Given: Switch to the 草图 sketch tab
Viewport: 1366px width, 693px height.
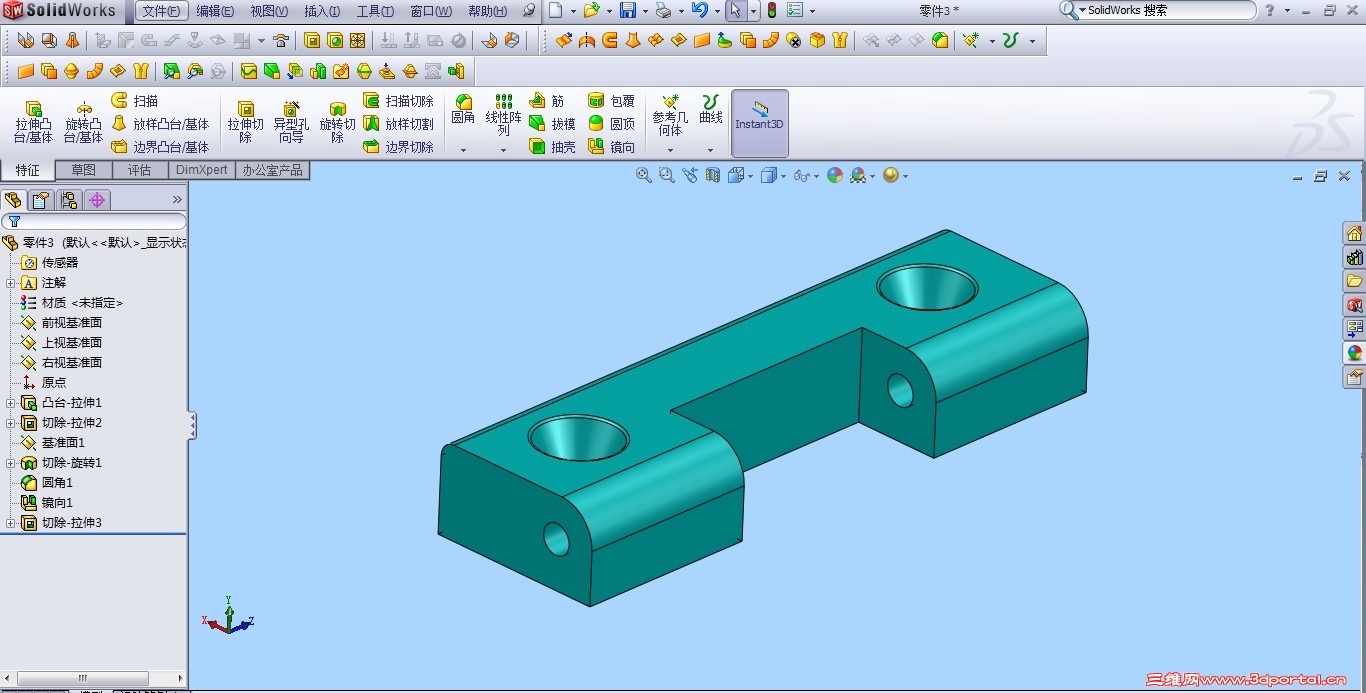Looking at the screenshot, I should click(x=83, y=170).
